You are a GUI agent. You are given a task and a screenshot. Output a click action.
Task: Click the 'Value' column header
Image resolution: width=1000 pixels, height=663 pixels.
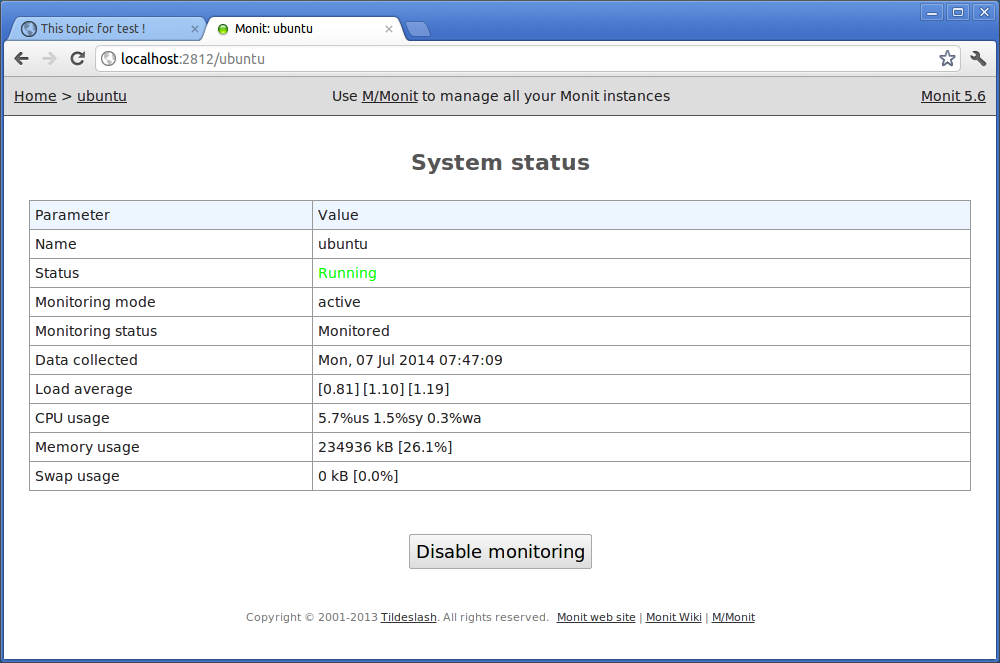(338, 215)
